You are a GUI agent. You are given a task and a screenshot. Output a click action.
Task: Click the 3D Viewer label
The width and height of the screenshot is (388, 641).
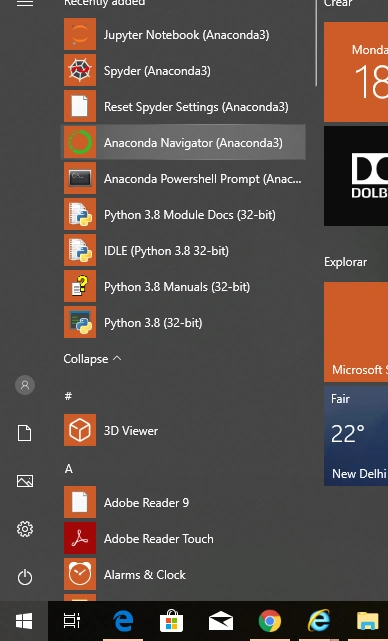tap(131, 431)
